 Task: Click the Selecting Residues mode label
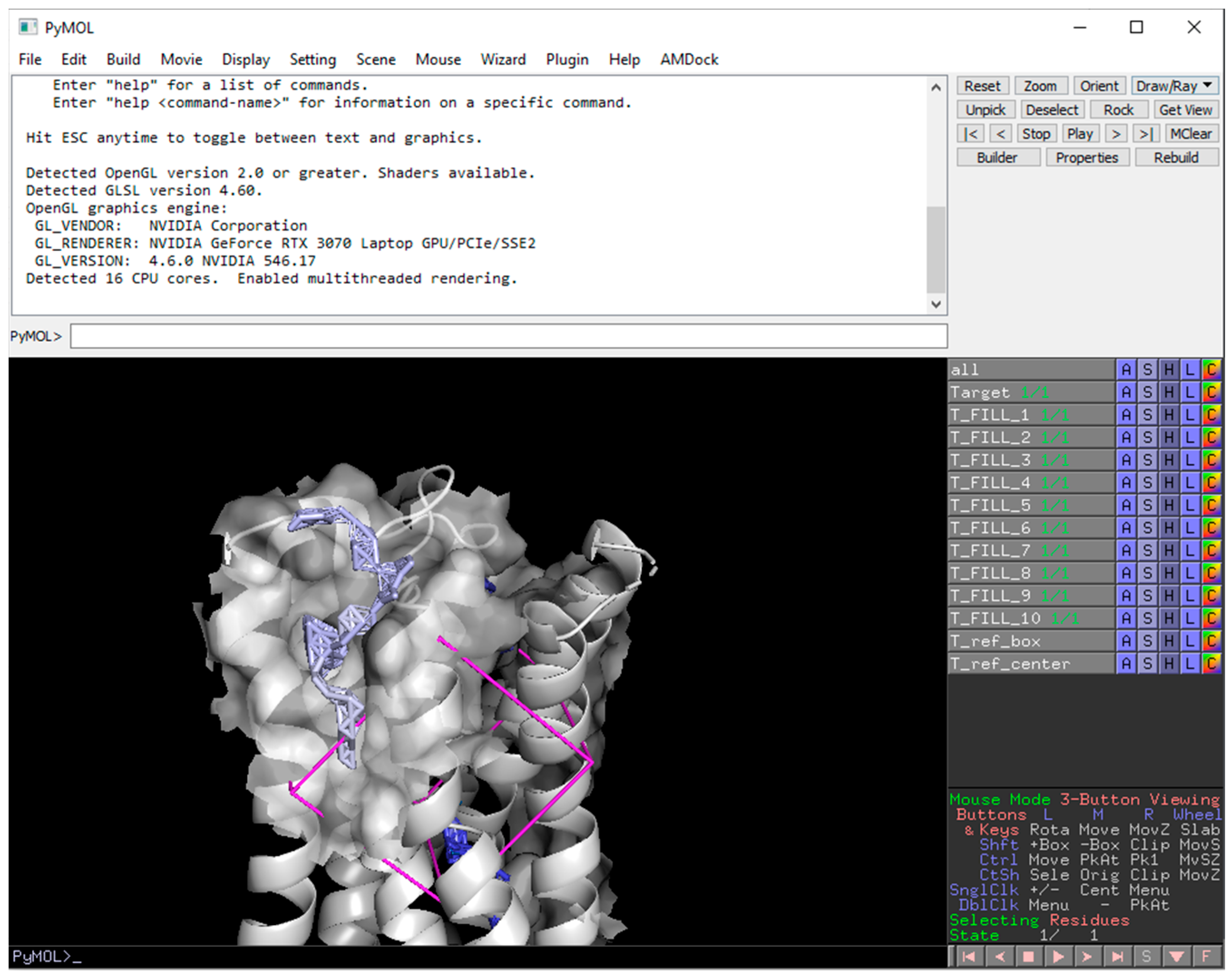tap(1039, 920)
